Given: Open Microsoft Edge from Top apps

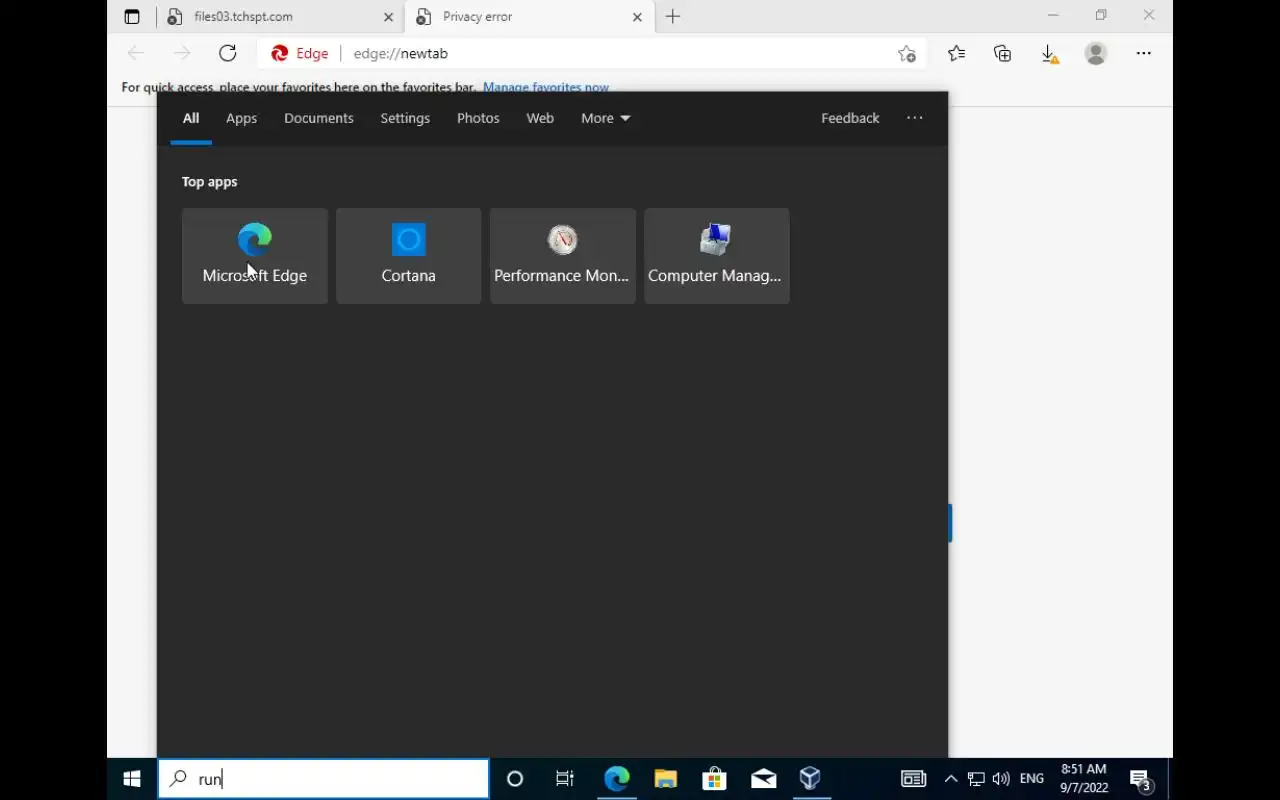Looking at the screenshot, I should pyautogui.click(x=255, y=256).
